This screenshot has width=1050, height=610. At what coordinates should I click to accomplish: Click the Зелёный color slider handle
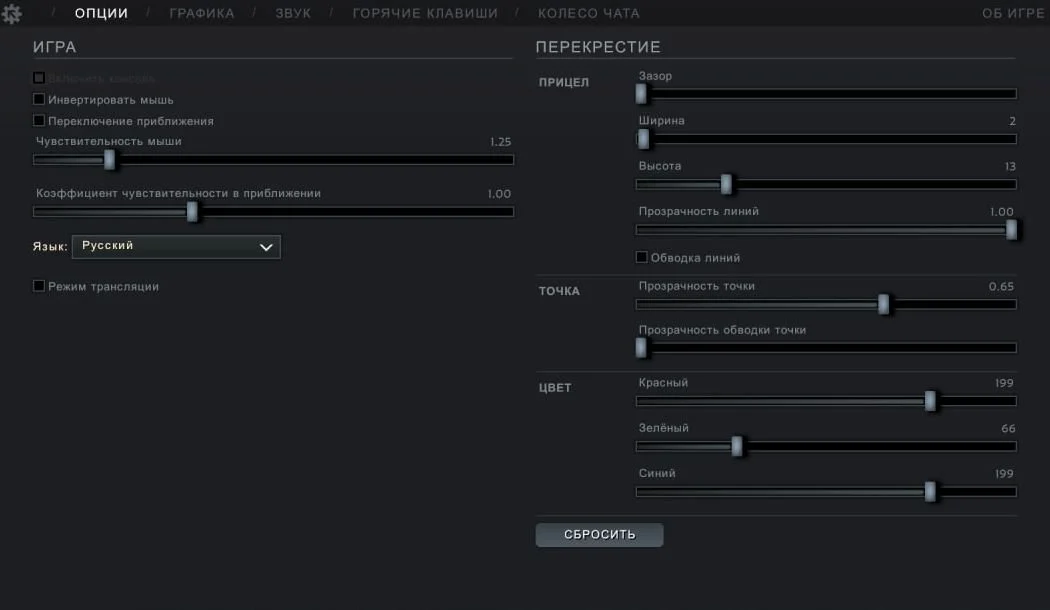tap(737, 446)
